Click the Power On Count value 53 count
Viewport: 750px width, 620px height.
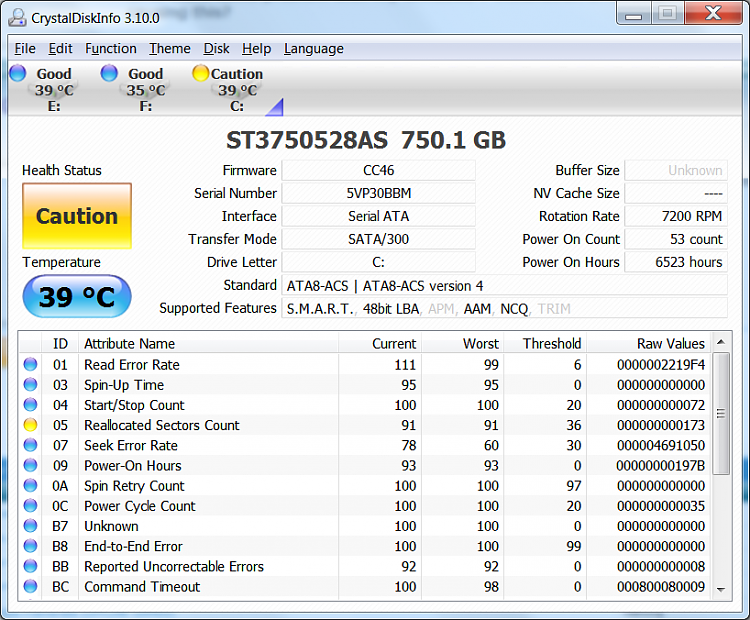point(676,239)
